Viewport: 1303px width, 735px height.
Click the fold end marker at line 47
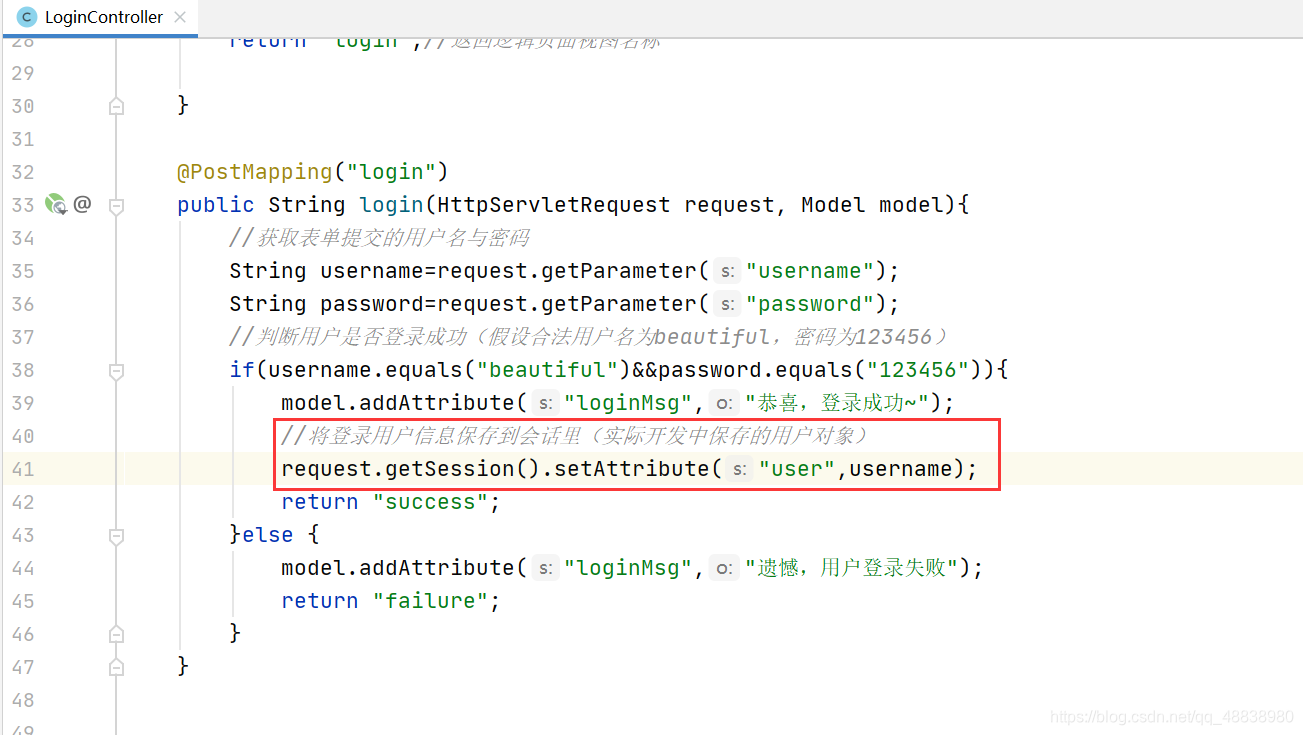(x=116, y=667)
